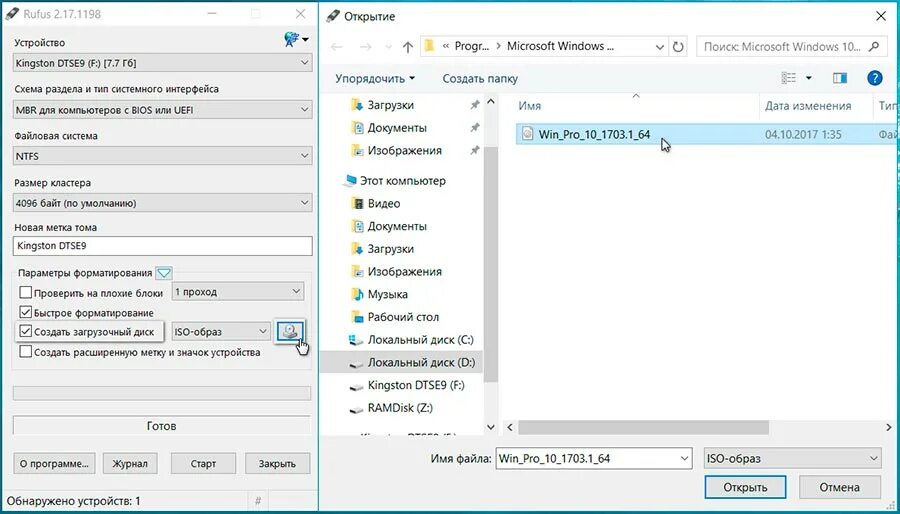This screenshot has width=900, height=514.
Task: Click the Win_Pro_10_1703.1_64 ISO file icon
Action: pyautogui.click(x=527, y=135)
